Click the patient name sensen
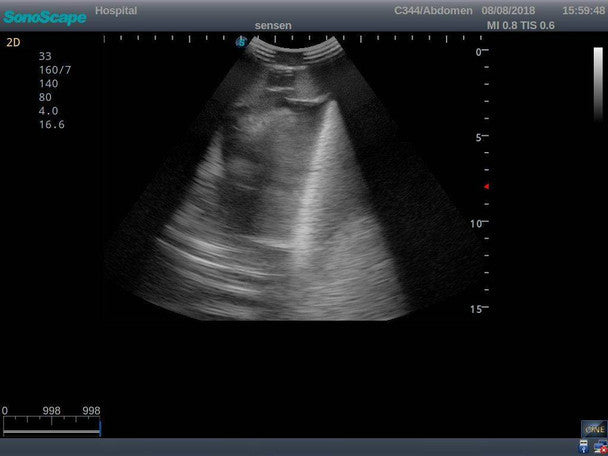 (x=273, y=26)
